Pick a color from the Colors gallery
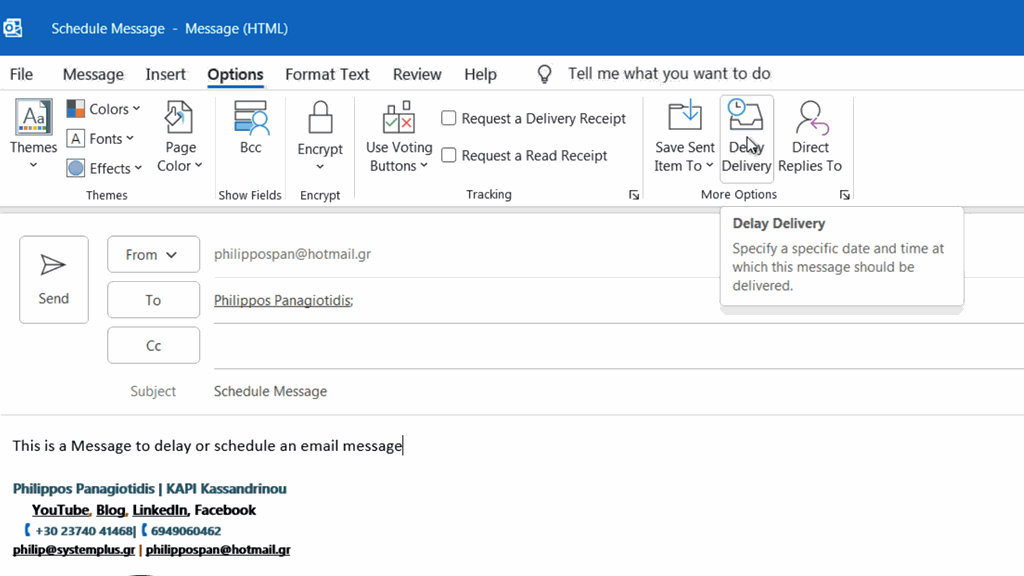This screenshot has height=576, width=1024. (103, 109)
